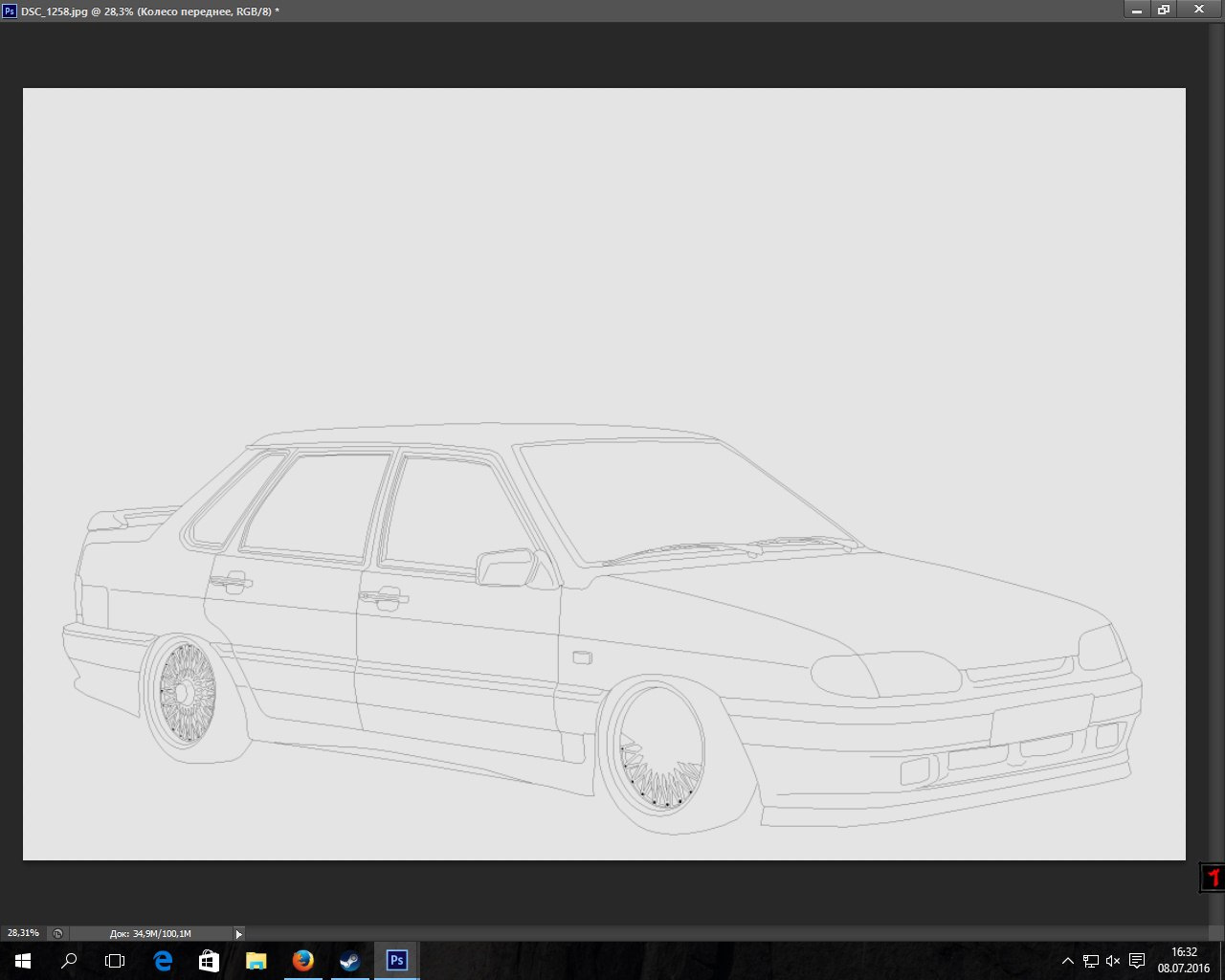Open the Windows Start menu
Screen dimensions: 1225x980
click(23, 960)
